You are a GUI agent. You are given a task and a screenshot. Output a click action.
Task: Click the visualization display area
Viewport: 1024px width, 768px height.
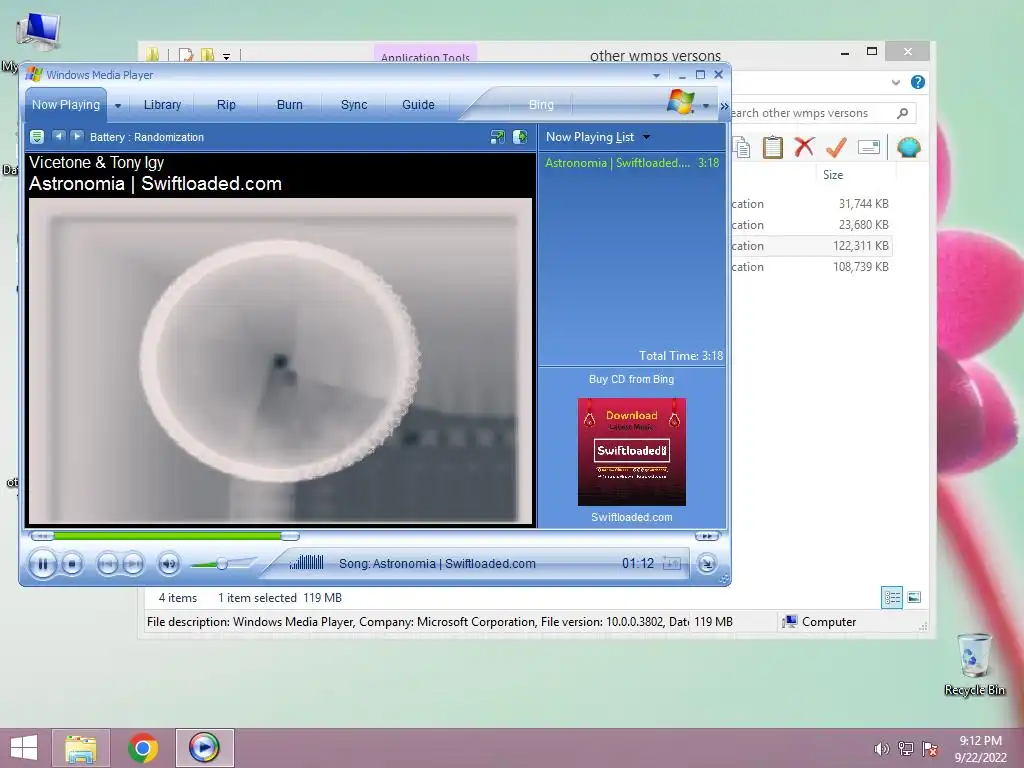tap(280, 360)
